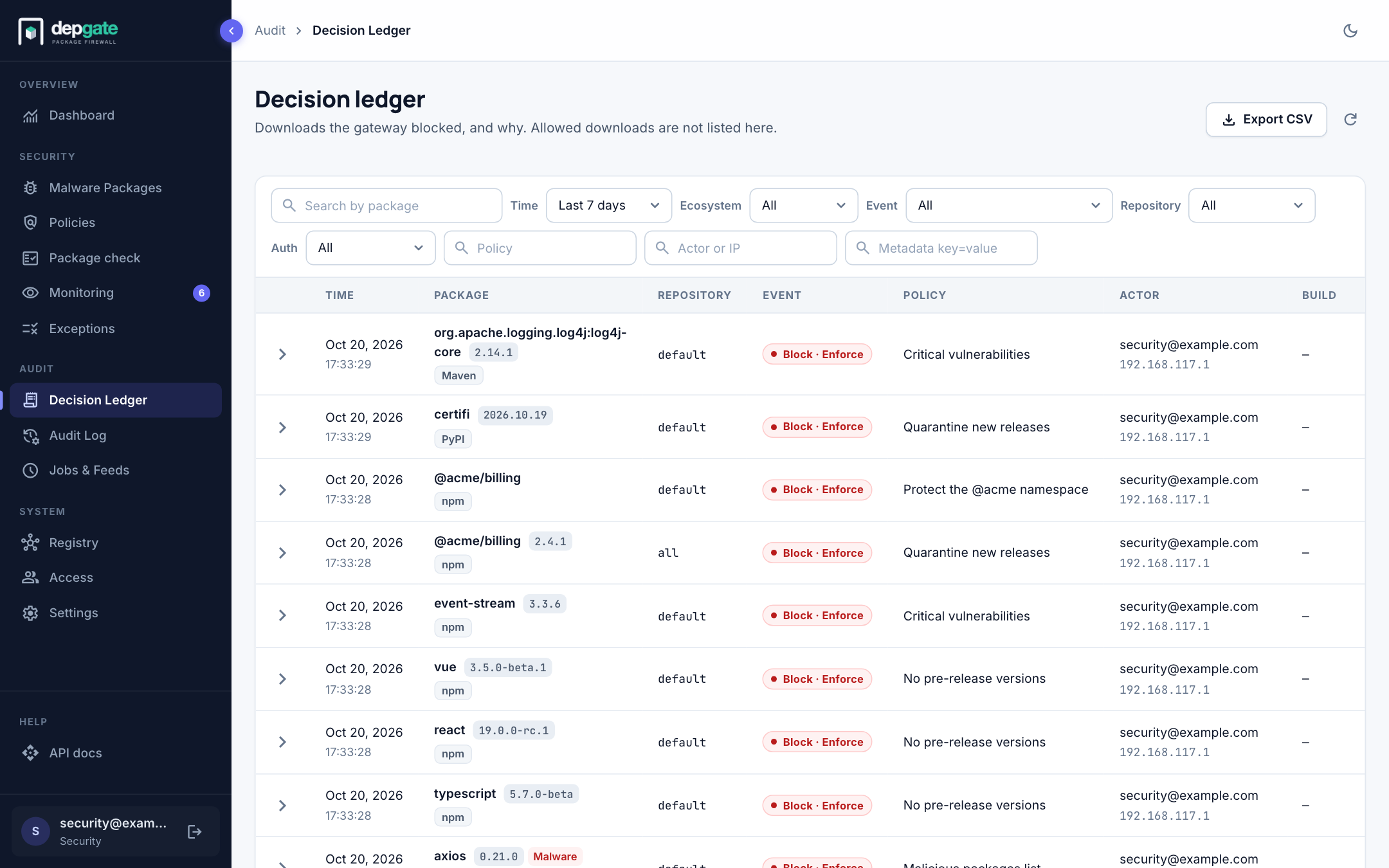Expand the vue 3.5.0-beta.1 row

click(x=282, y=679)
